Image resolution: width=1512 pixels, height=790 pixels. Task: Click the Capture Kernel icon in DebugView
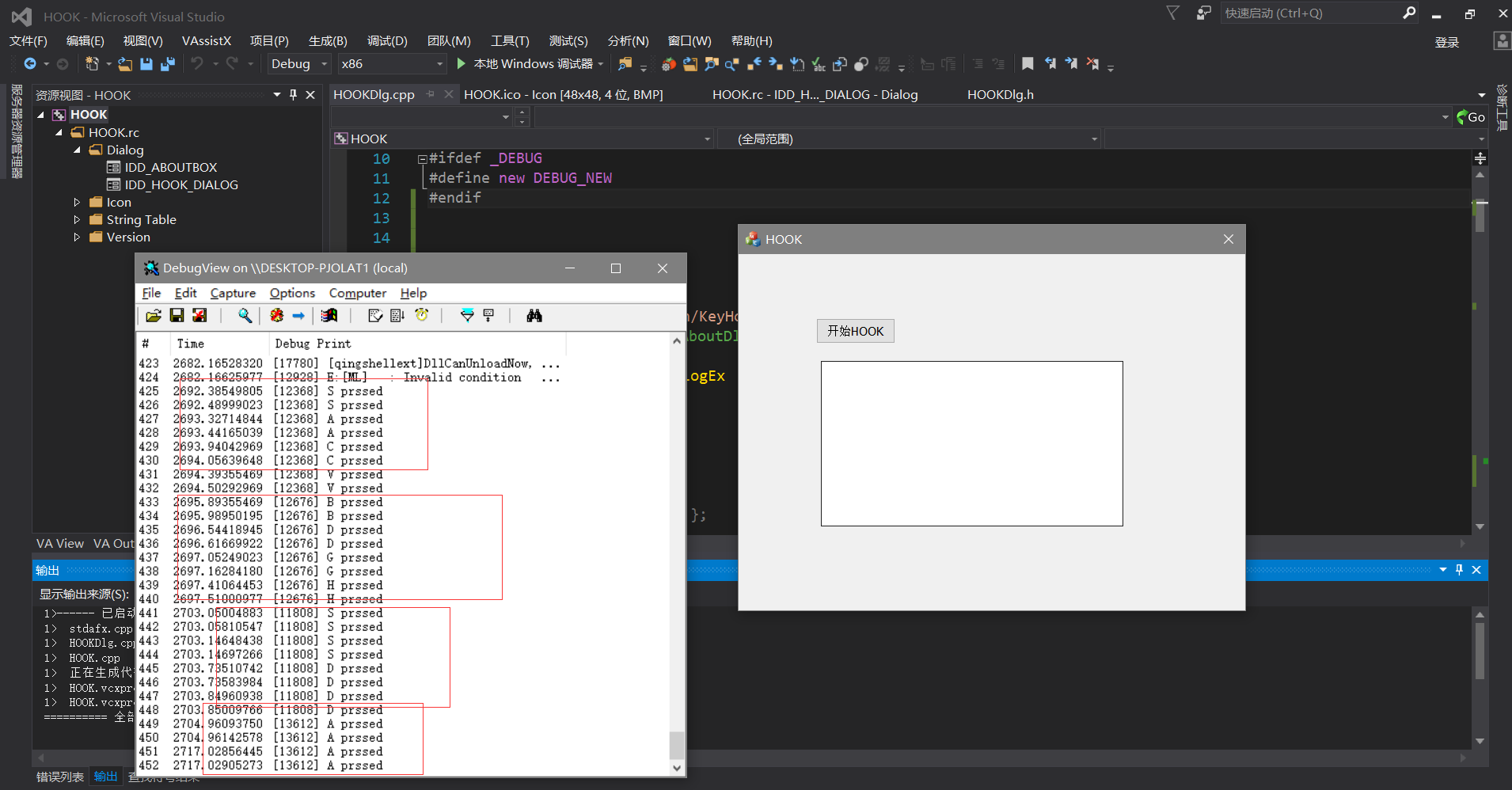point(276,316)
